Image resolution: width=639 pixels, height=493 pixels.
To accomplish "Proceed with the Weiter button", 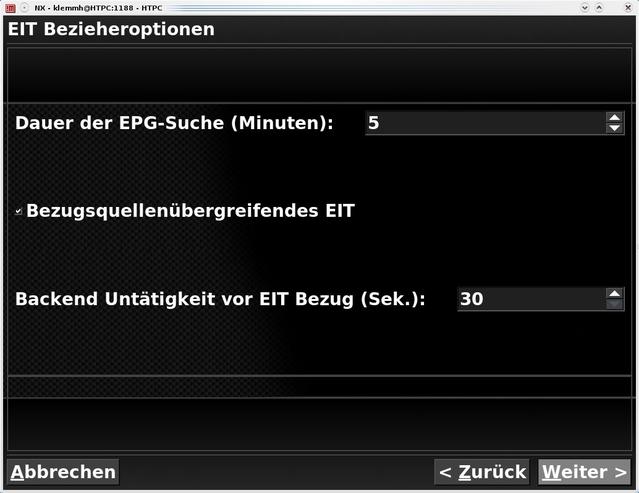I will [x=584, y=472].
